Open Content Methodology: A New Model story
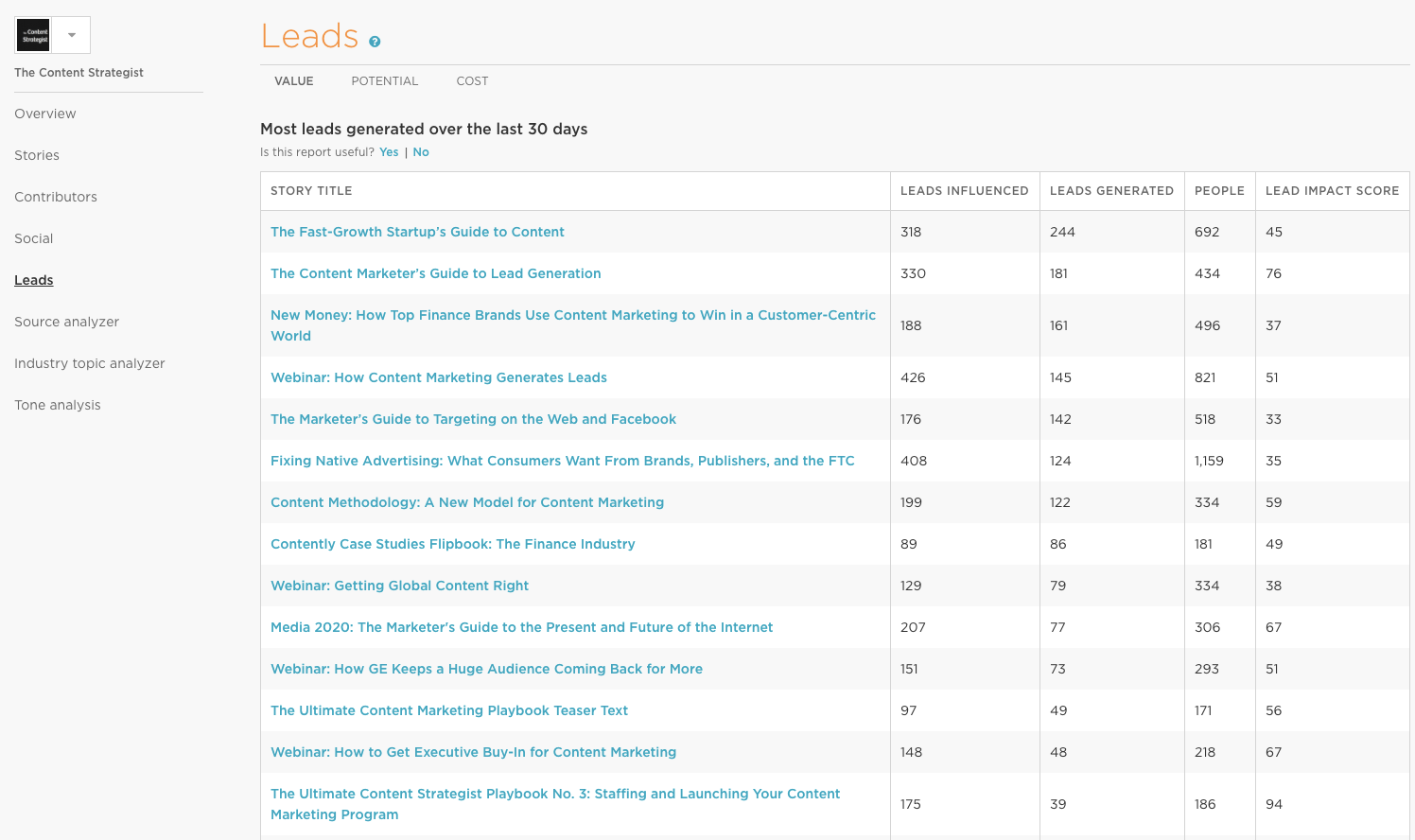1415x840 pixels. tap(467, 502)
